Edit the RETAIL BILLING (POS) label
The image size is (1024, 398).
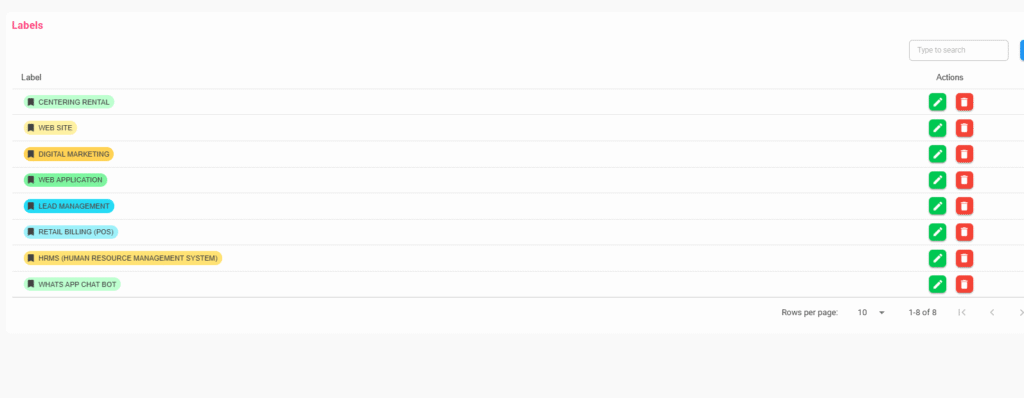coord(937,232)
